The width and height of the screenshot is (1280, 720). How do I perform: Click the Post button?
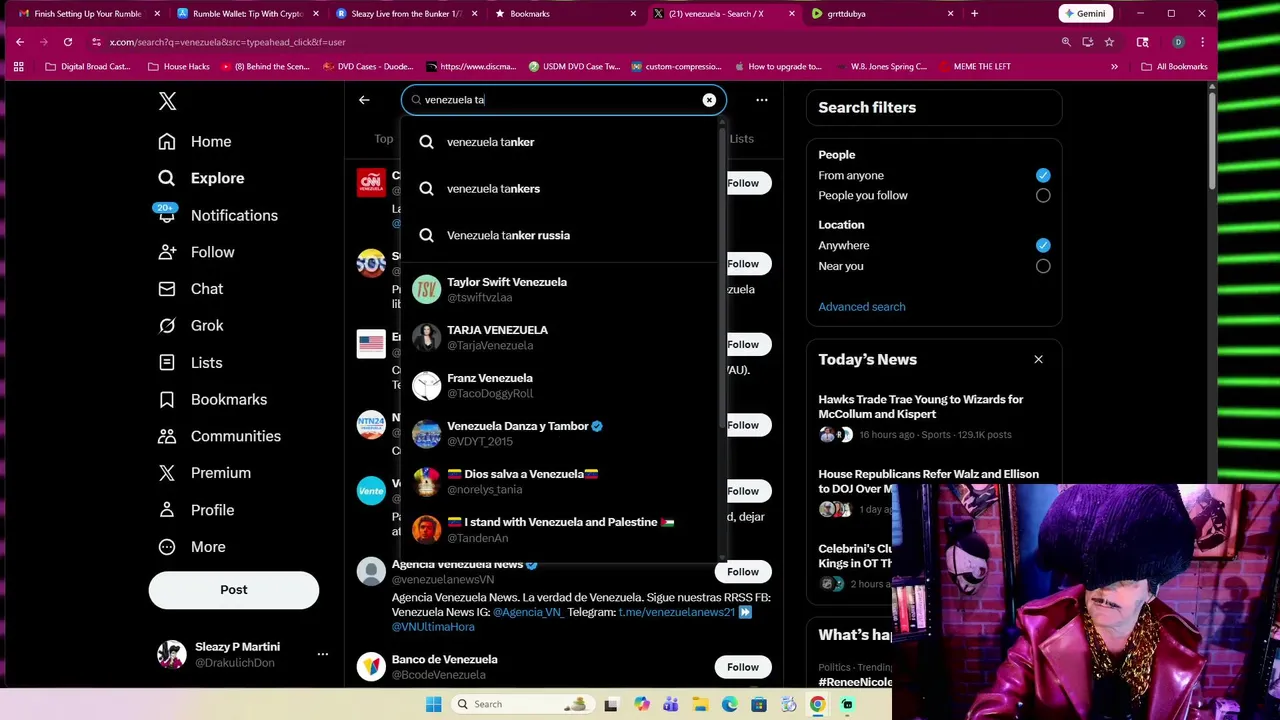[234, 590]
